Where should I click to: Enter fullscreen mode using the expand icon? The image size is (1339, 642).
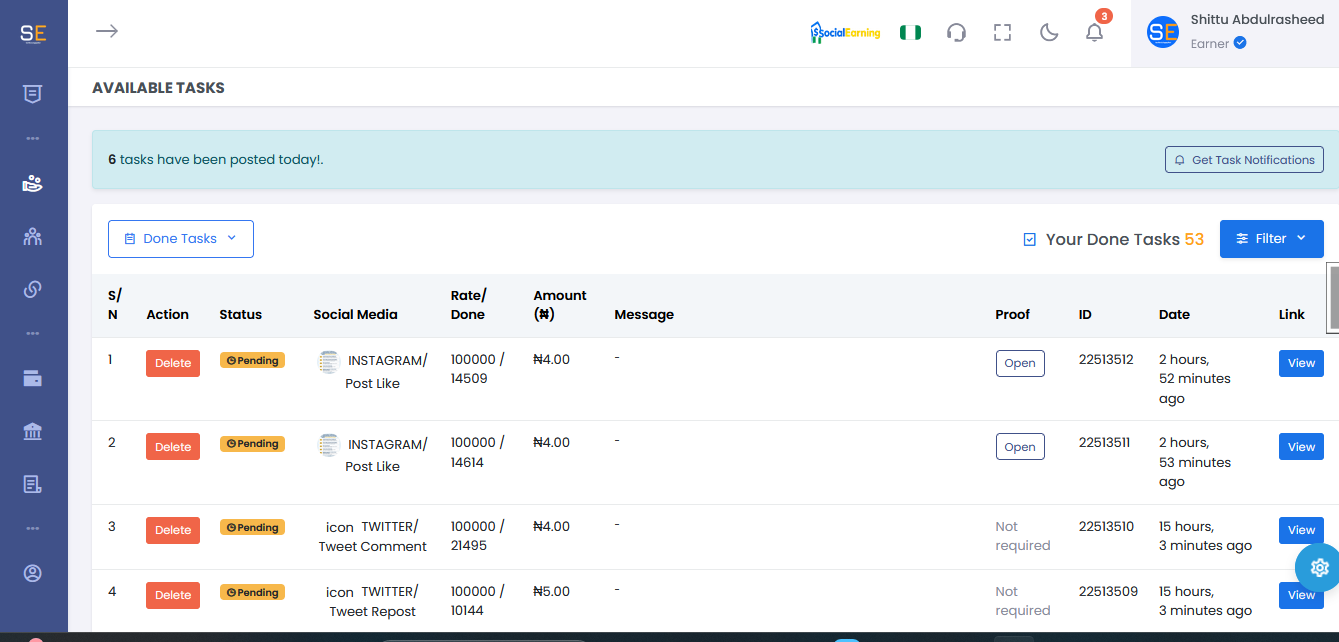[x=1002, y=33]
